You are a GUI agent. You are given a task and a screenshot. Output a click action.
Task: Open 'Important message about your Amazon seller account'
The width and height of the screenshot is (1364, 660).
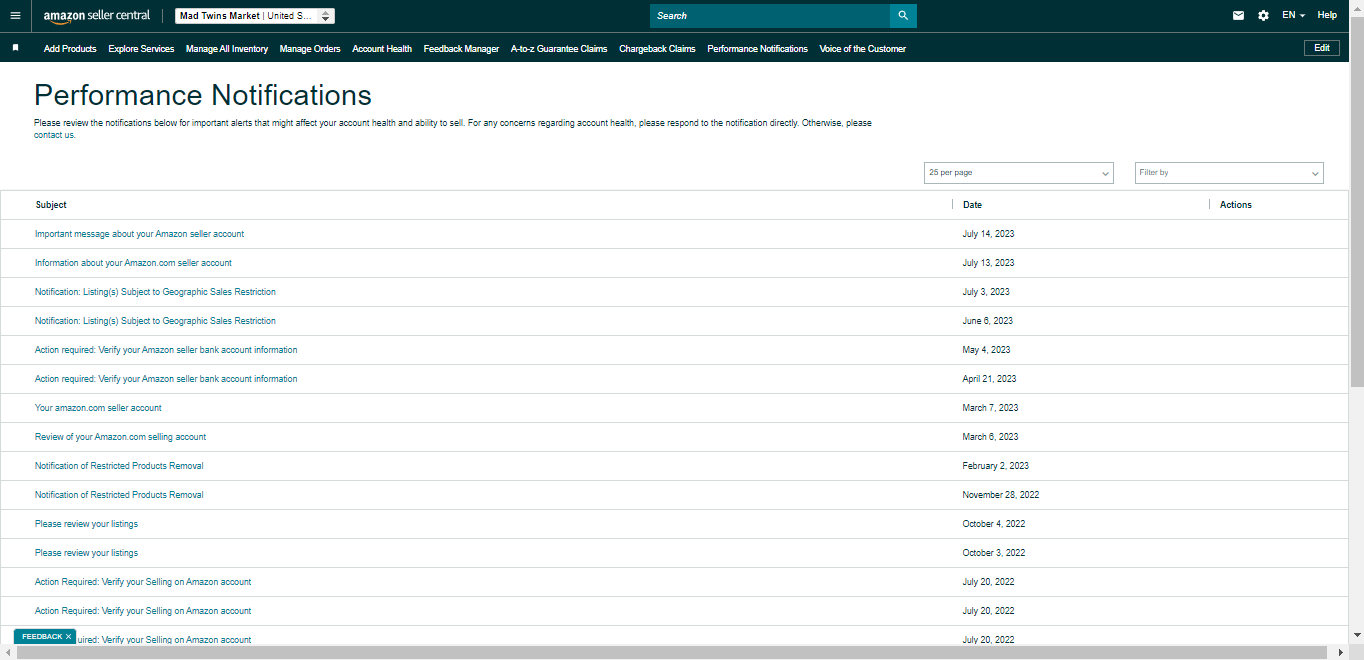coord(139,234)
